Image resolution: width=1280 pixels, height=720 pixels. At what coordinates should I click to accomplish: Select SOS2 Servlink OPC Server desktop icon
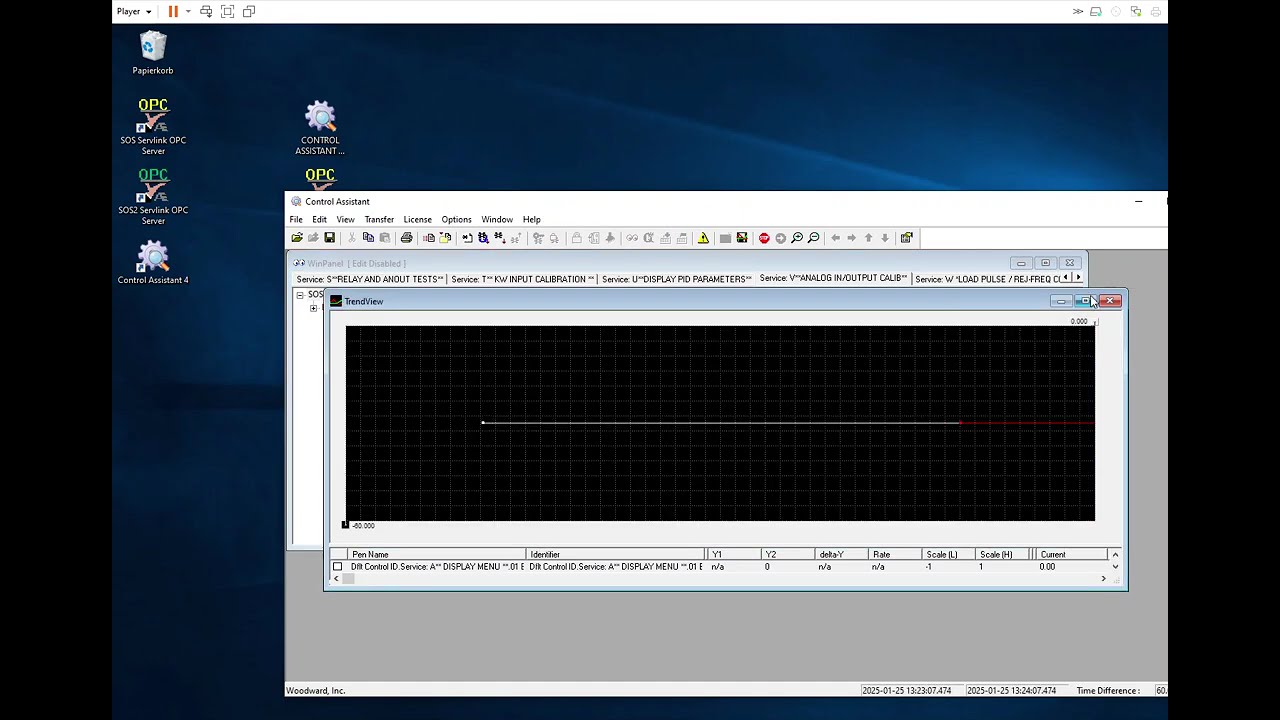click(x=153, y=196)
